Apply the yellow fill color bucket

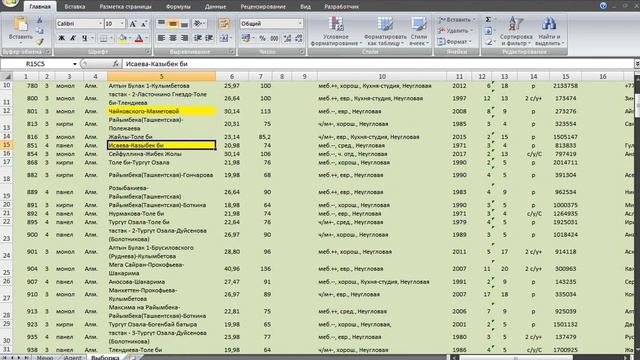[122, 38]
